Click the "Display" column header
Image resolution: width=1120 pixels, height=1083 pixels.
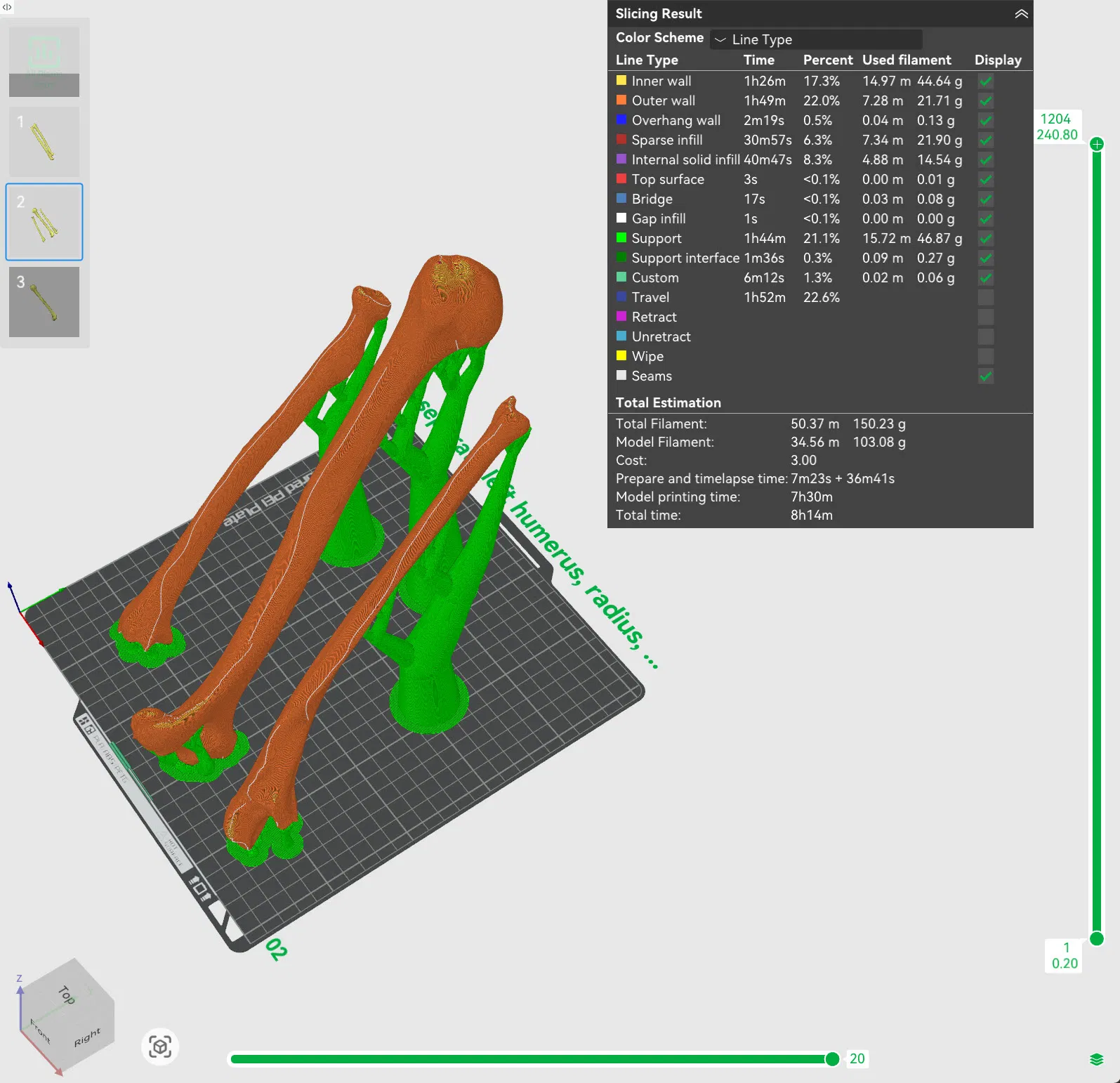point(998,60)
